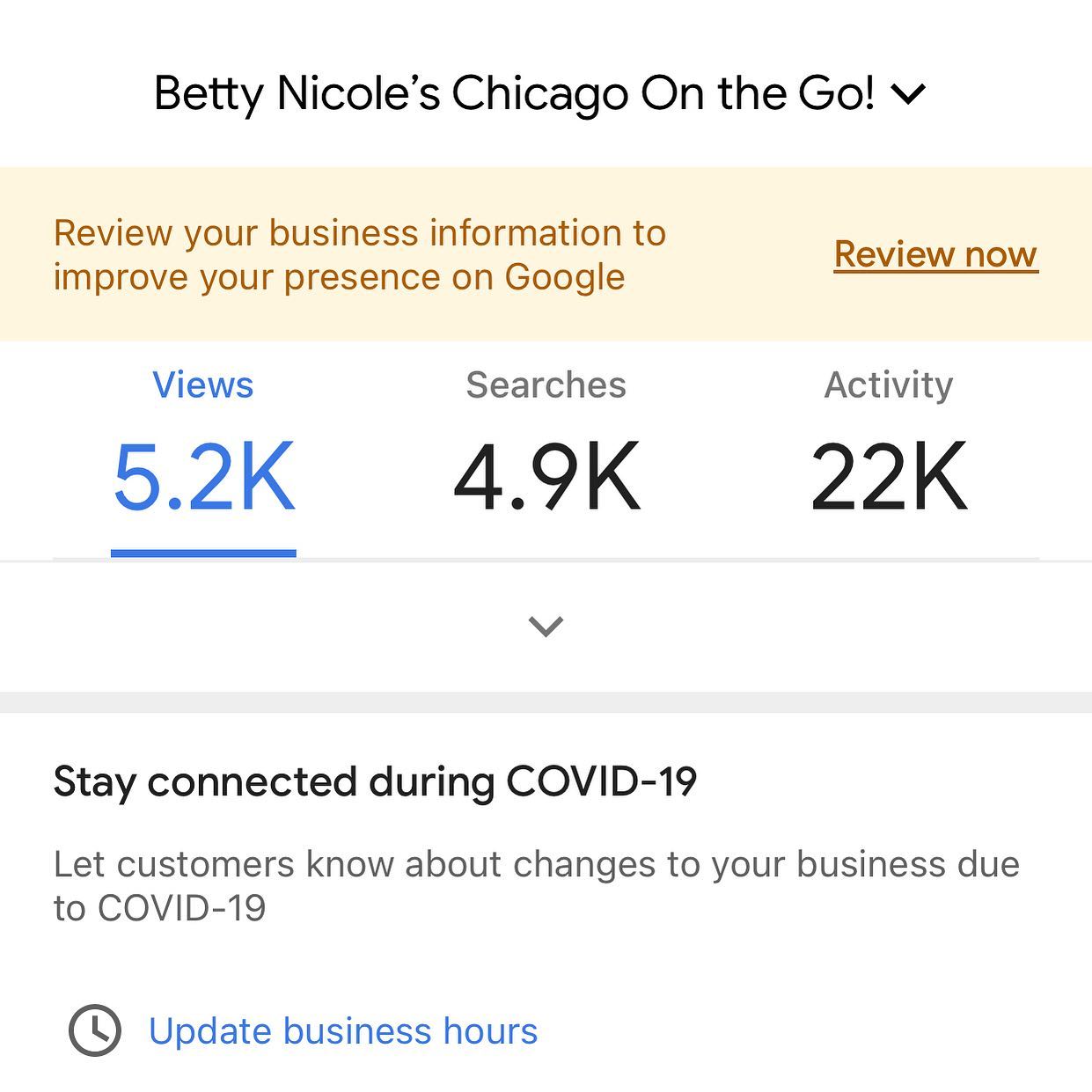Viewport: 1092px width, 1092px height.
Task: Click the Review now link
Action: (936, 254)
